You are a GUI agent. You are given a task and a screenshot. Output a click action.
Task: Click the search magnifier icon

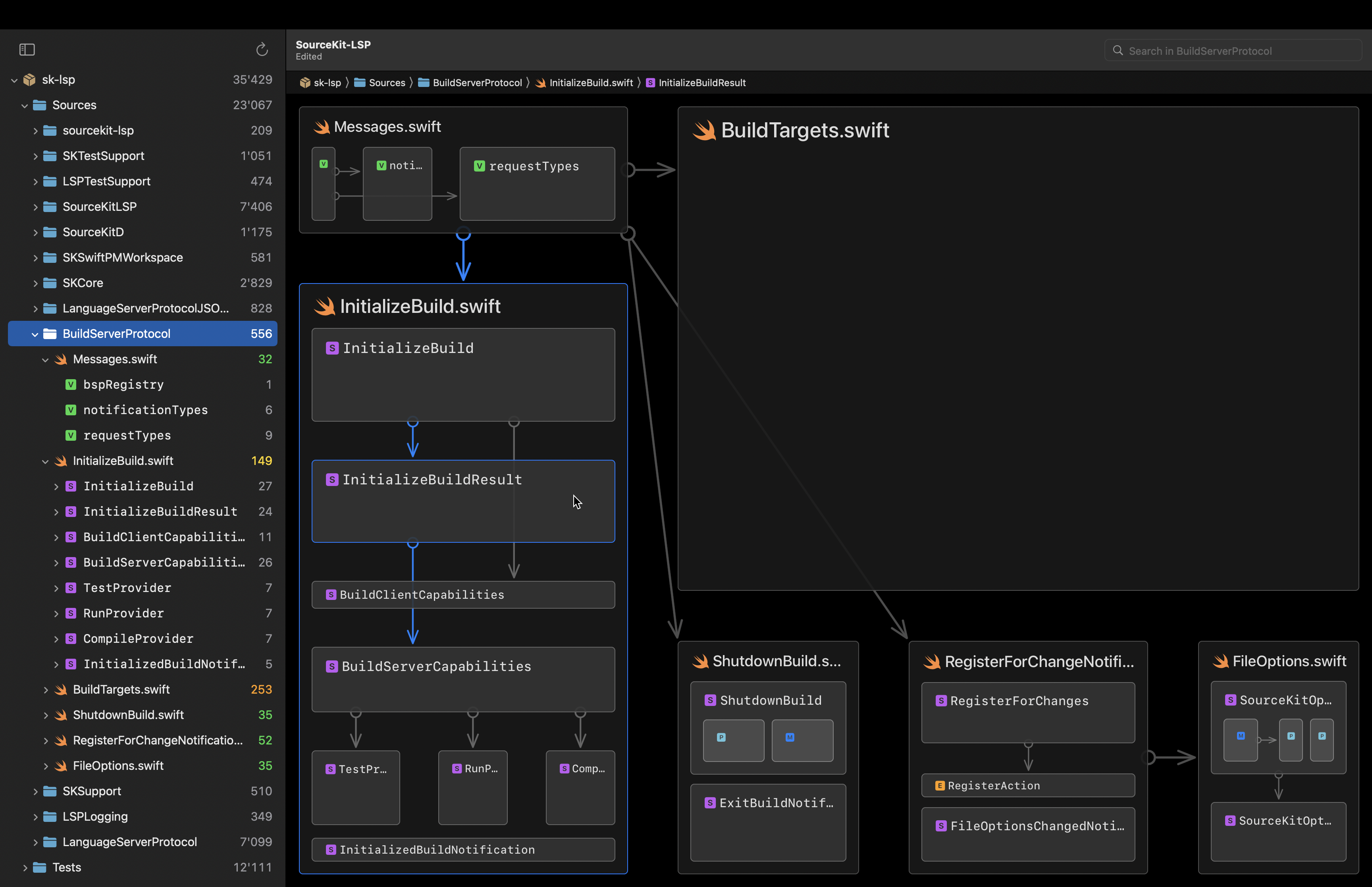[x=1118, y=51]
